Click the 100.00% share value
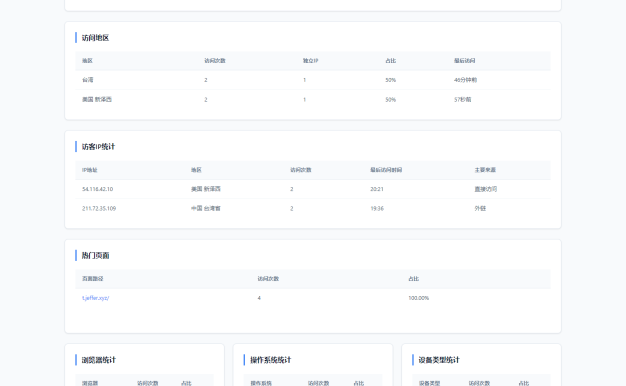Viewport: 626px width, 386px height. (419, 298)
